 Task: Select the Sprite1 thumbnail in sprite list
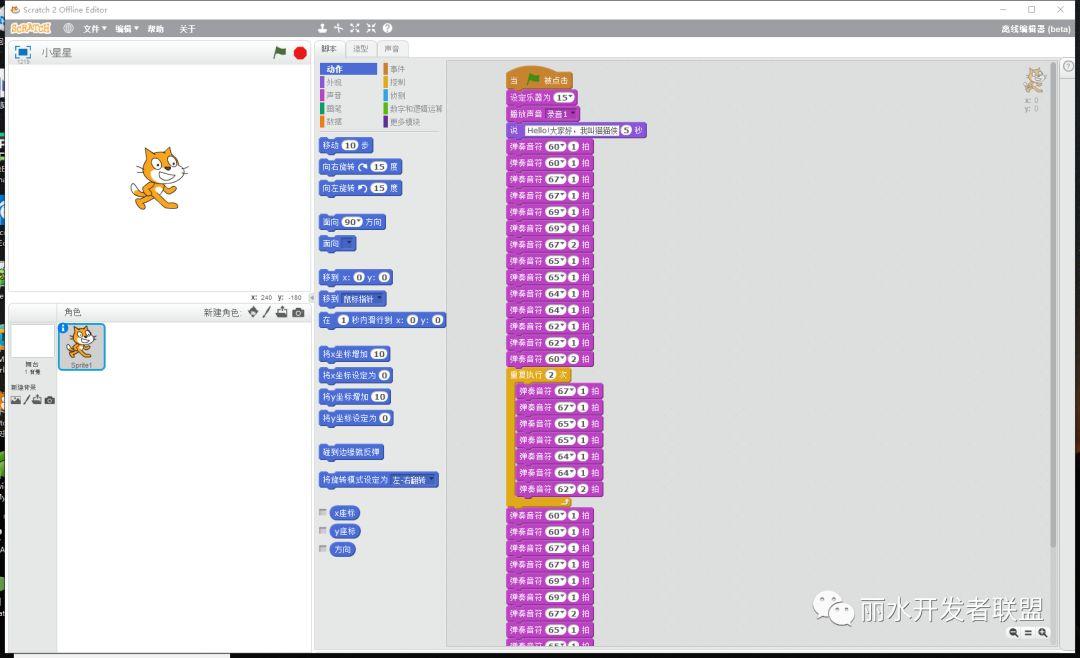[82, 347]
